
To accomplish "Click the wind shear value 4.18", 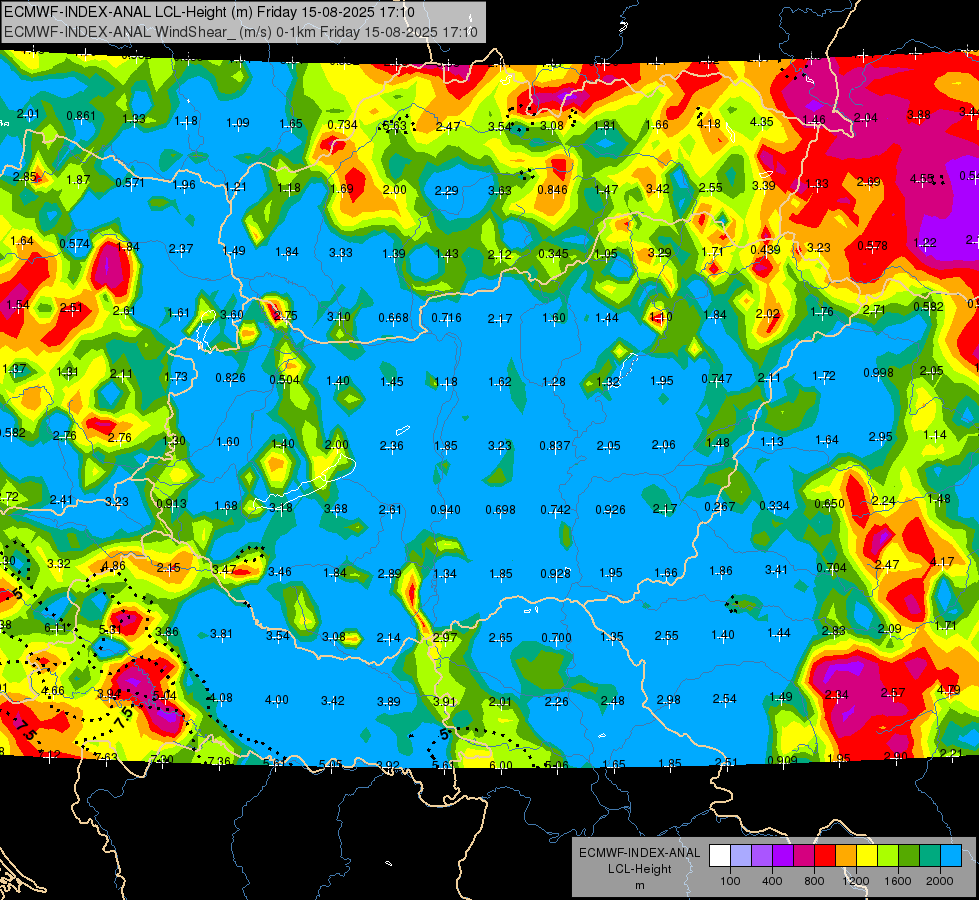I will click(x=709, y=124).
